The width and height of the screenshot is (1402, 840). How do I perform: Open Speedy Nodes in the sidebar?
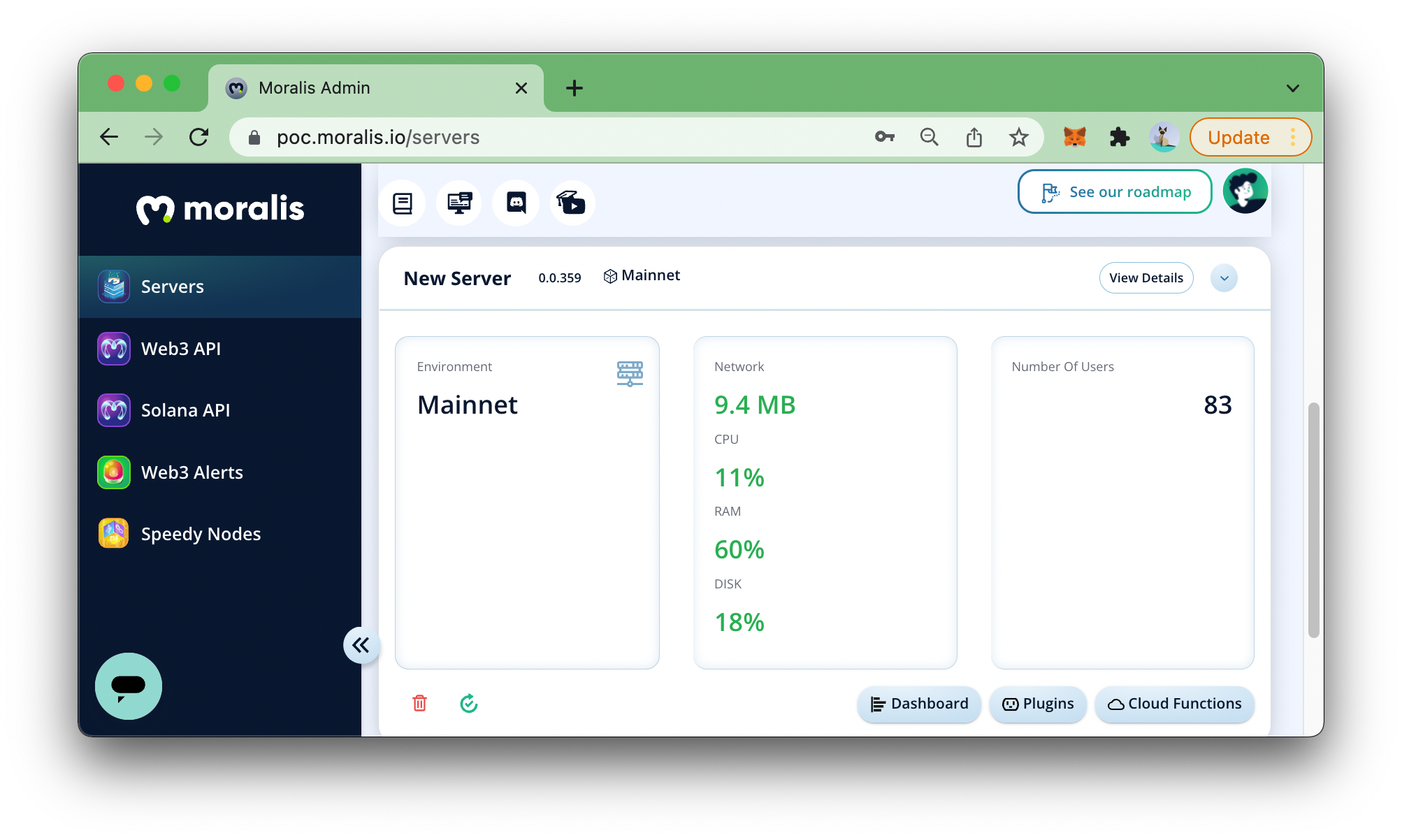(220, 534)
